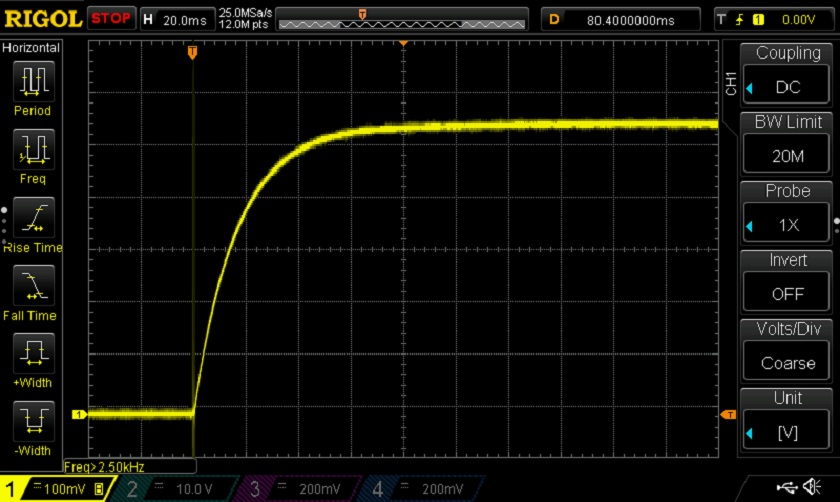Screen dimensions: 840x502
Task: Click the USB status icon
Action: [787, 487]
